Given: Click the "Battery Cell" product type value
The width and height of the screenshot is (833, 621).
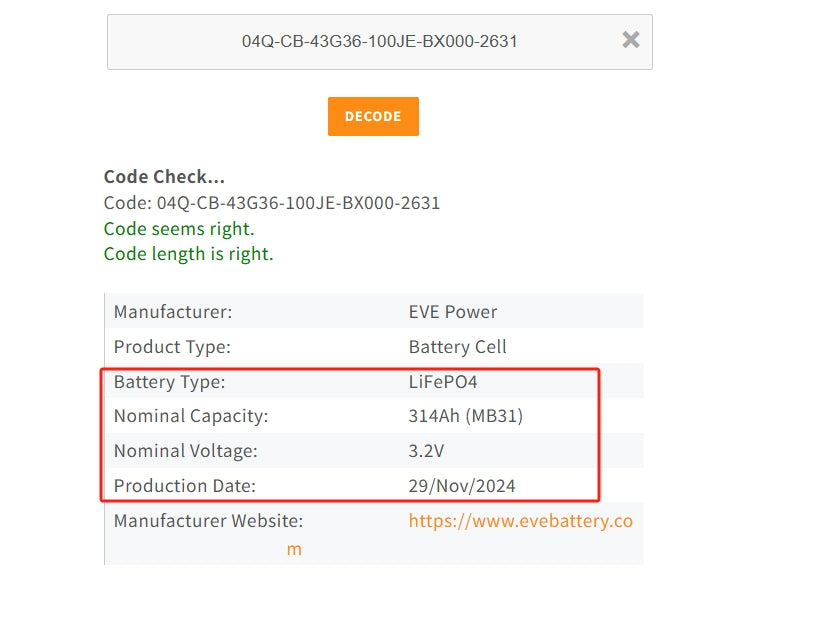Looking at the screenshot, I should pos(457,347).
